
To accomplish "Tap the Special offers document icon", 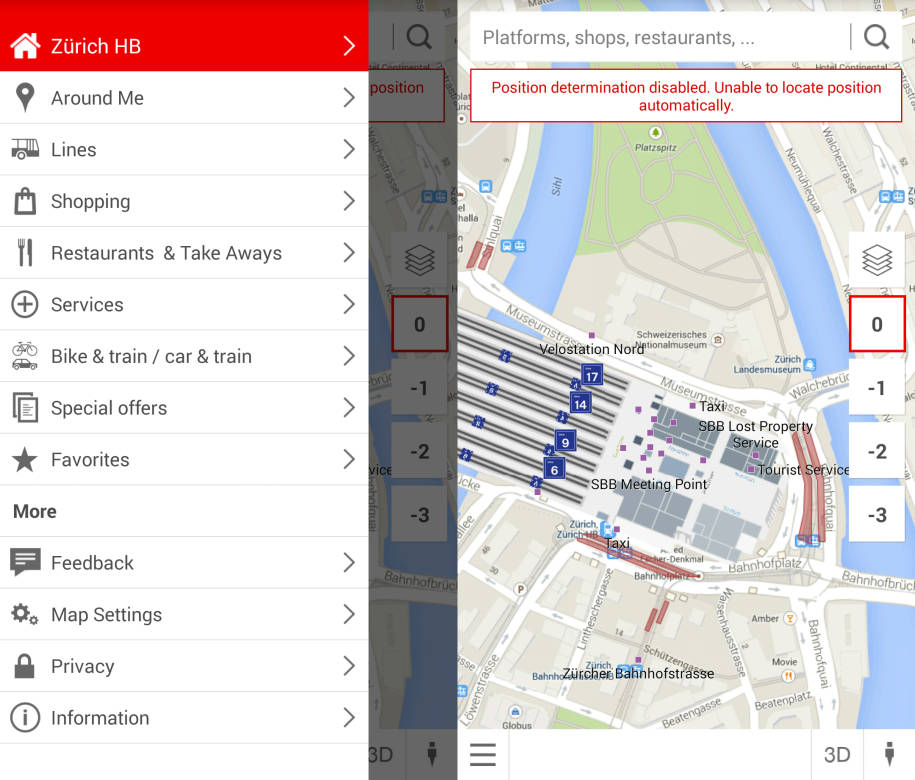I will click(25, 407).
